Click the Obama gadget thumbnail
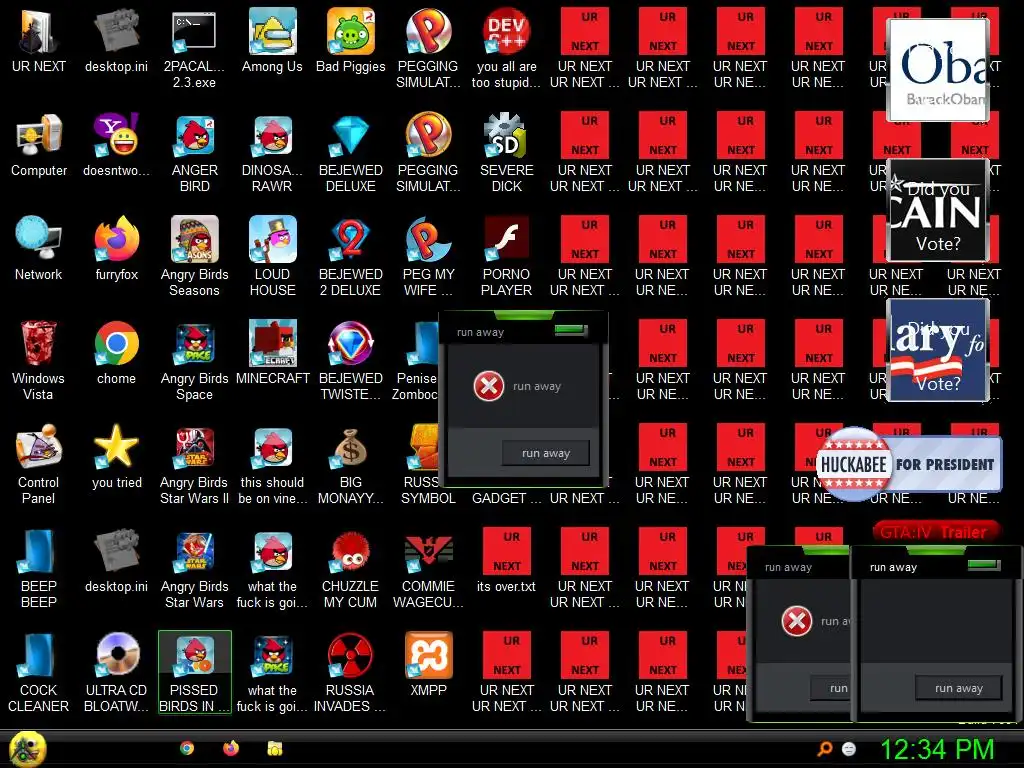Image resolution: width=1024 pixels, height=768 pixels. [937, 70]
